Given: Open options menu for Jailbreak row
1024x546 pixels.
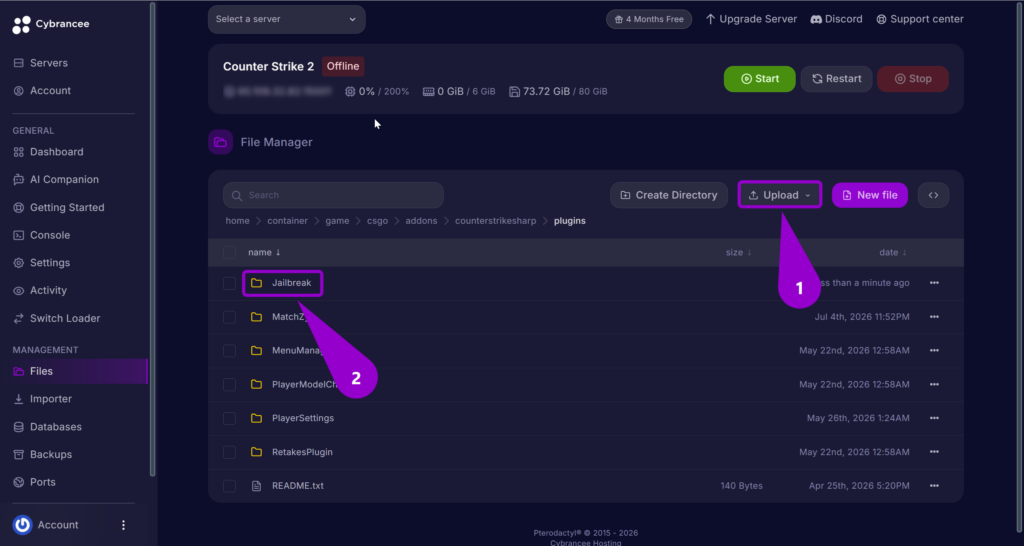Looking at the screenshot, I should point(934,283).
